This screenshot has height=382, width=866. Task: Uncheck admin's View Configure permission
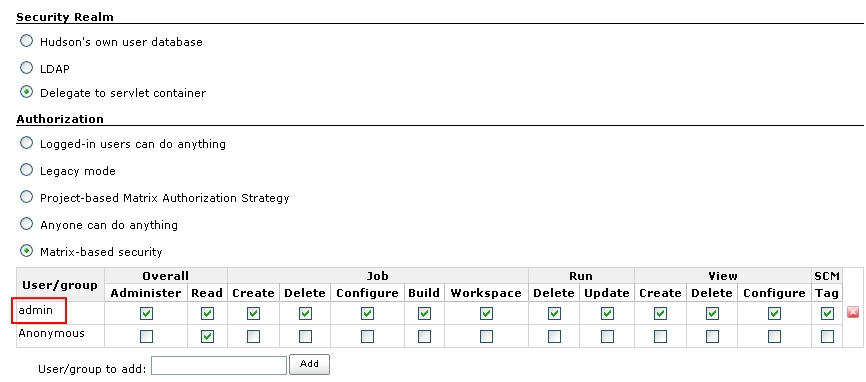point(774,314)
